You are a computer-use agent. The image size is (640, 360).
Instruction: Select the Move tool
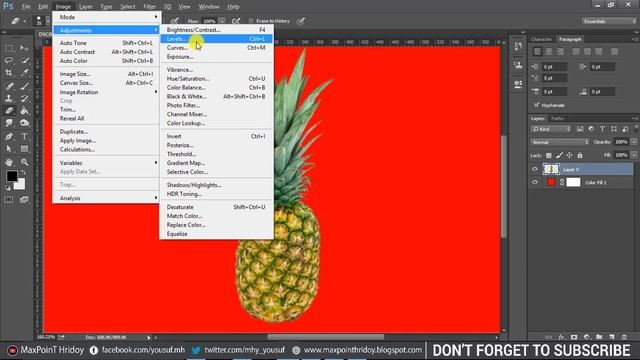[x=24, y=48]
